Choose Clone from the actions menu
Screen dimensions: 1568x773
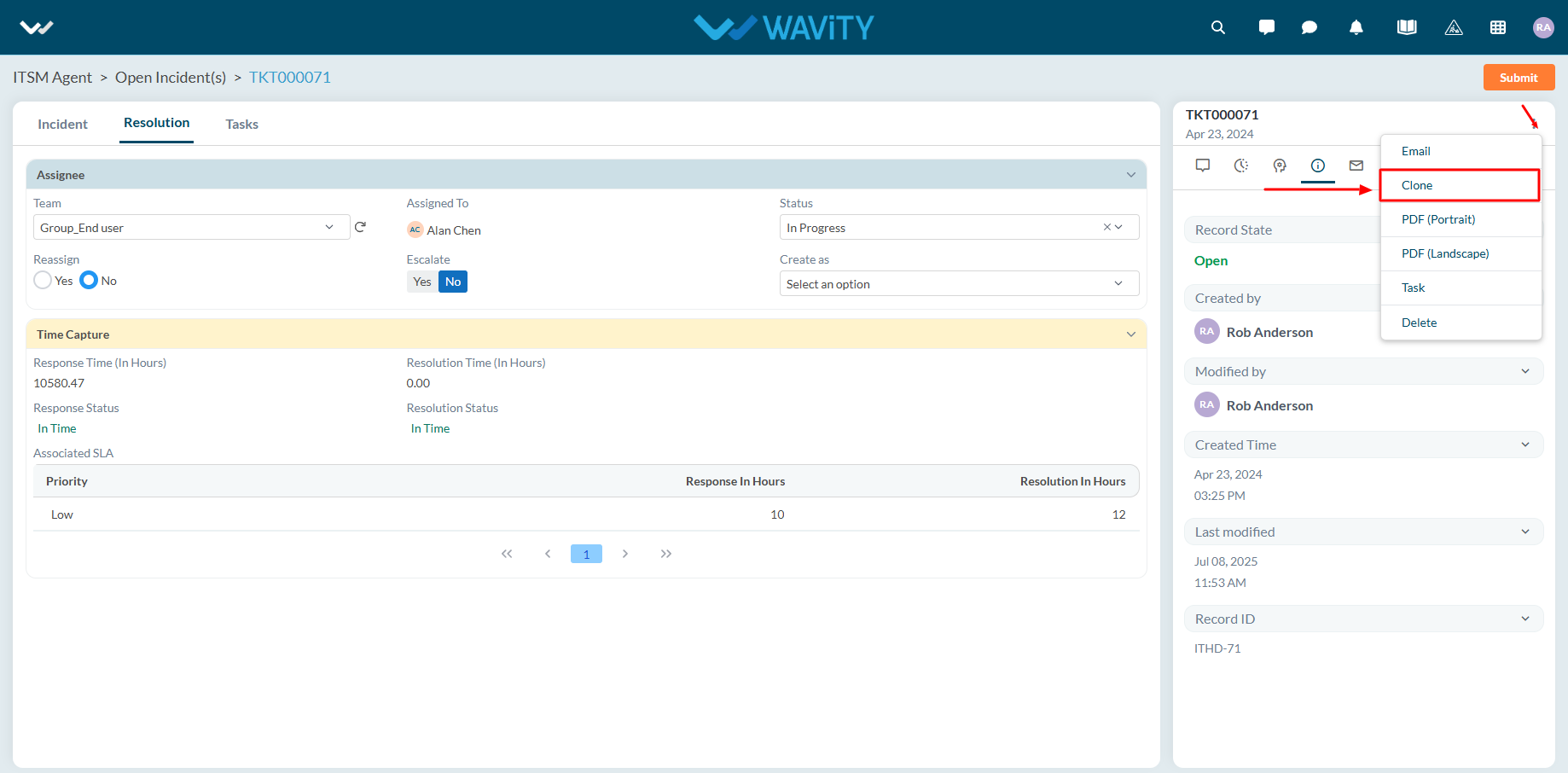tap(1461, 185)
